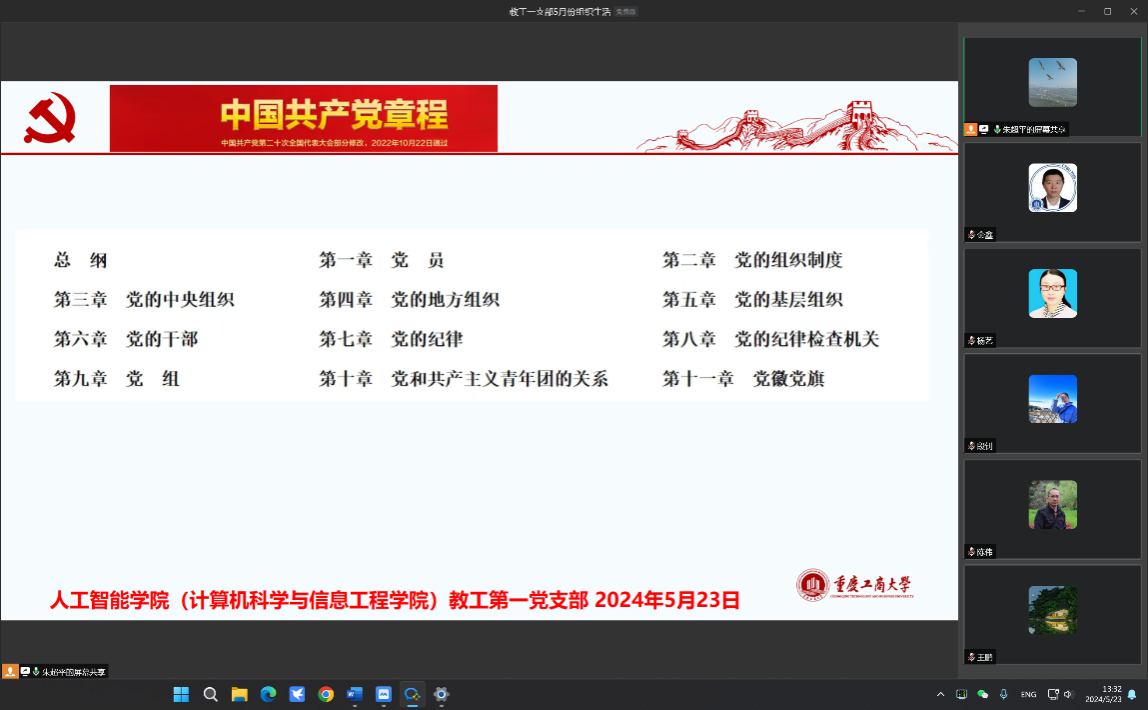Viewport: 1148px width, 710px height.
Task: Switch the ENG input language indicator
Action: coord(1028,694)
